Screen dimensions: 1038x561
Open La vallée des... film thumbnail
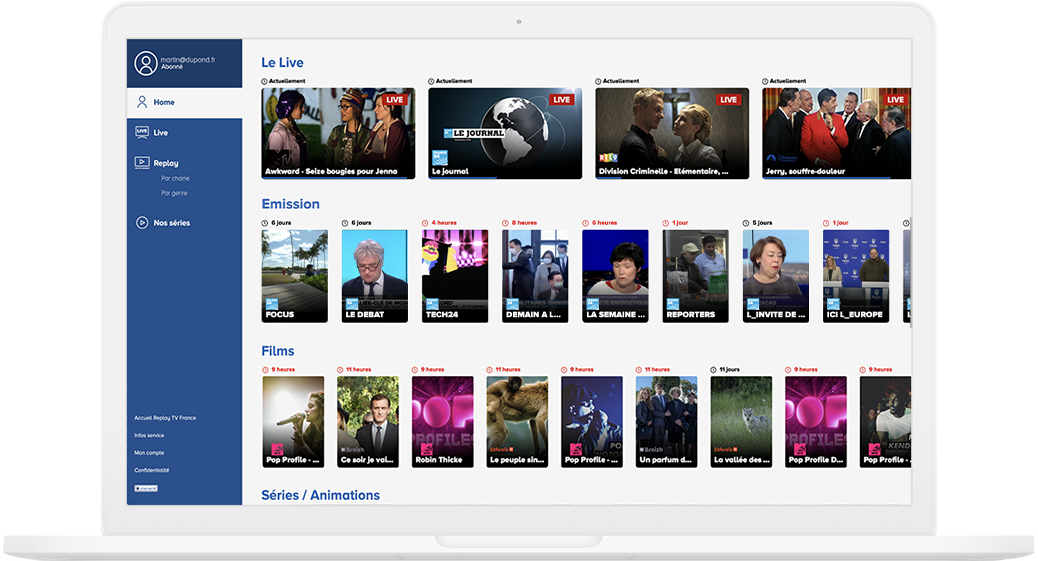point(741,422)
